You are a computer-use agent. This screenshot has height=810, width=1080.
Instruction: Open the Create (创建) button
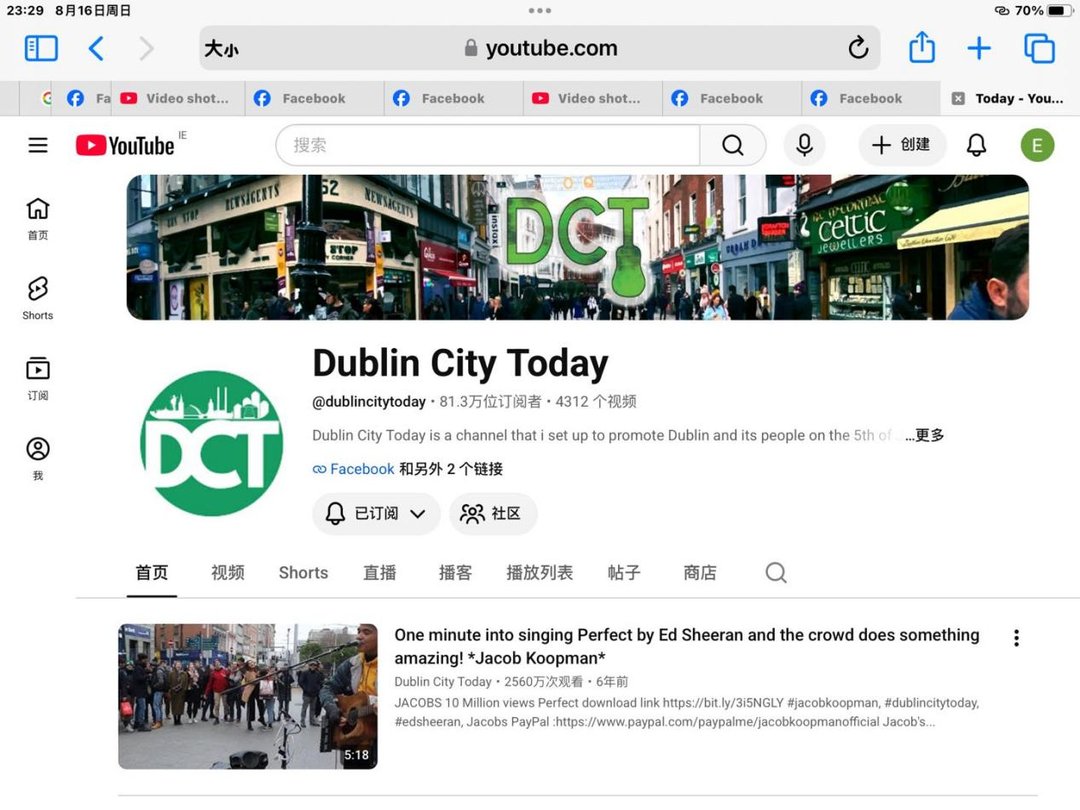coord(902,145)
